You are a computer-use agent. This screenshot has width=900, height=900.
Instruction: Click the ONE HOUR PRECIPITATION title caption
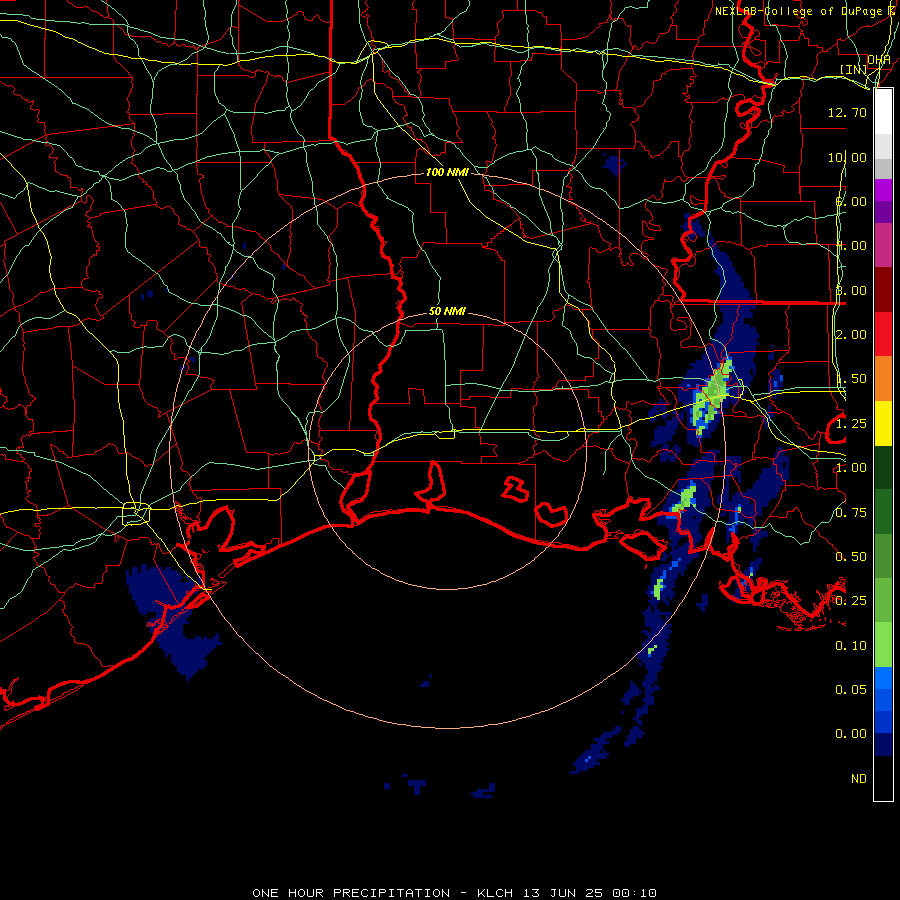(454, 893)
